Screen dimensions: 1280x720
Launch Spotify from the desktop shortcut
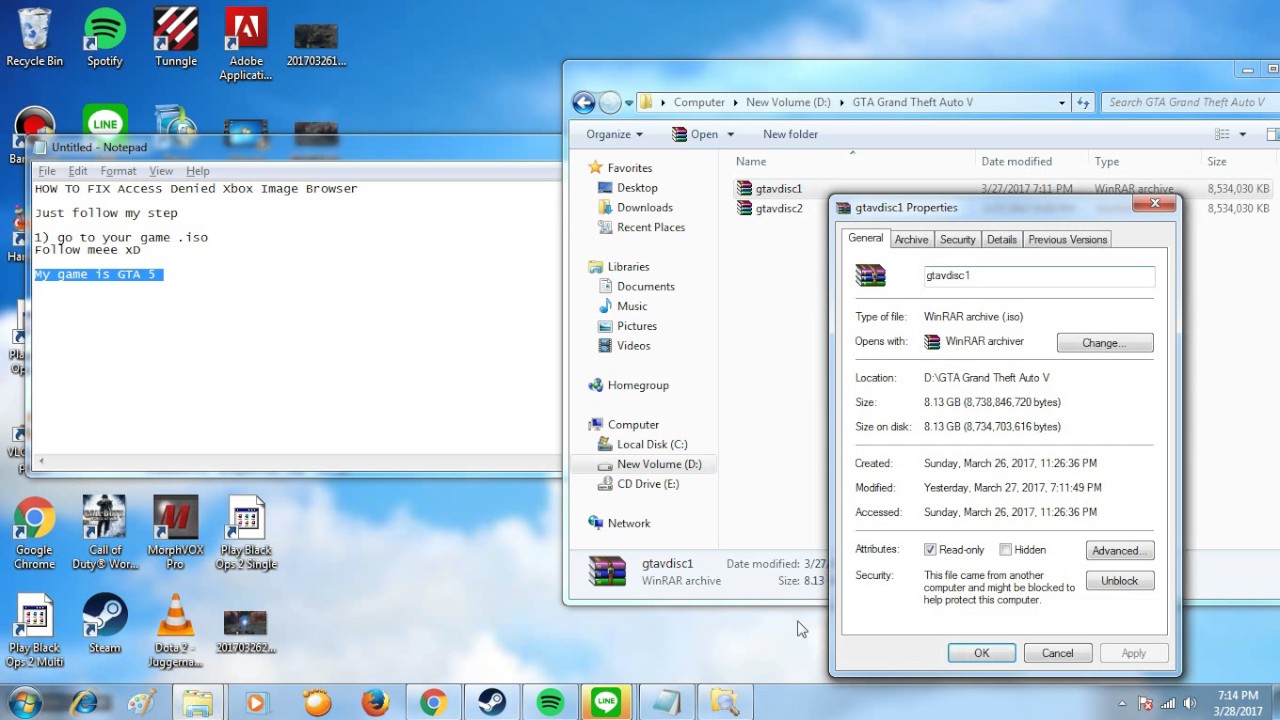point(105,38)
